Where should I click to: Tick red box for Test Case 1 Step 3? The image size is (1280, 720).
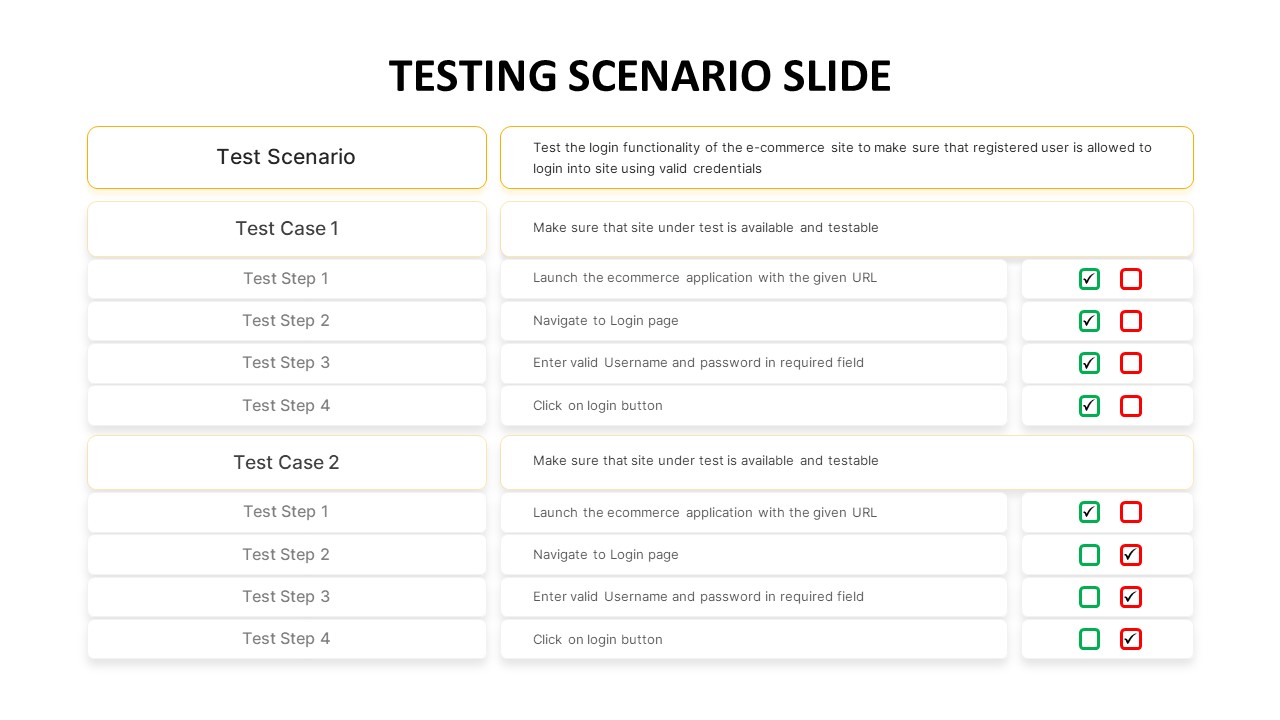pos(1131,363)
